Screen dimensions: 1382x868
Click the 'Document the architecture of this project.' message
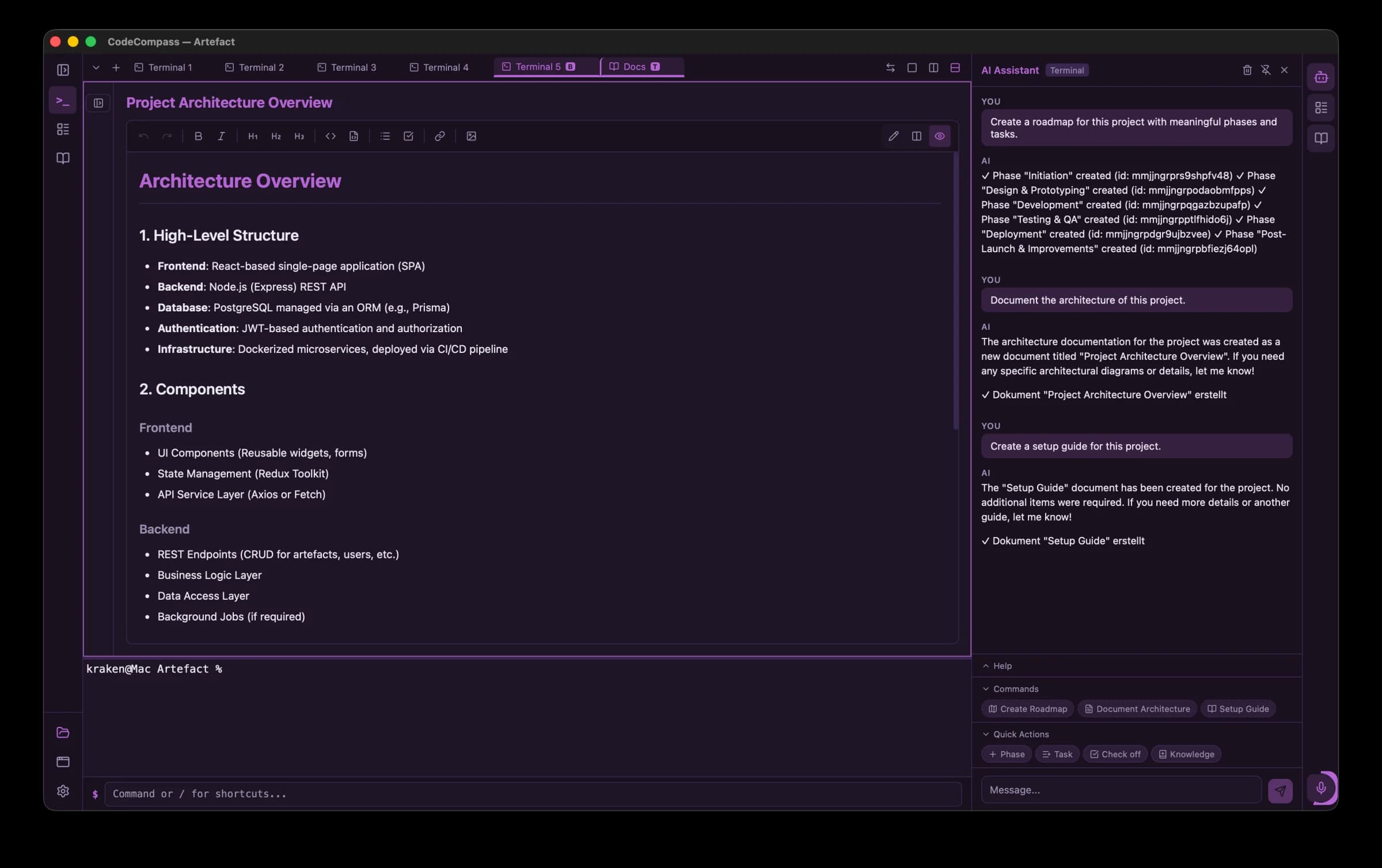[1137, 300]
